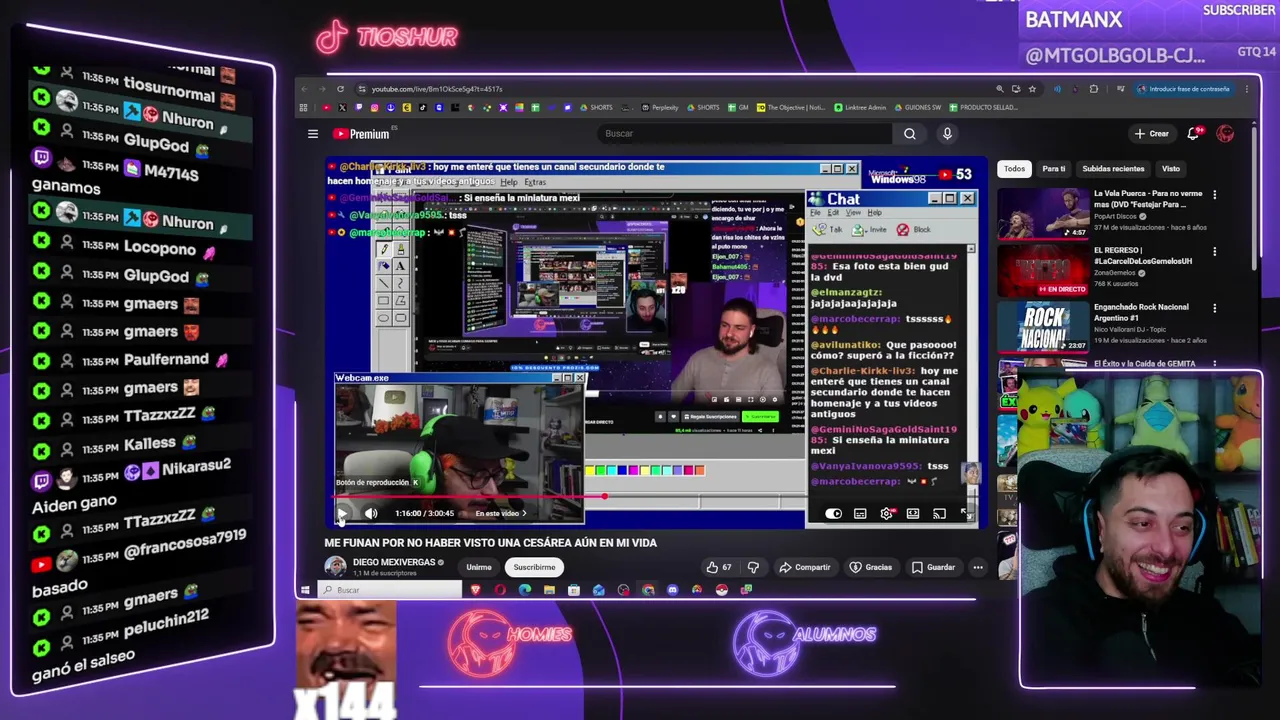Open File Explorer from the taskbar
The height and width of the screenshot is (720, 1280).
pos(549,590)
